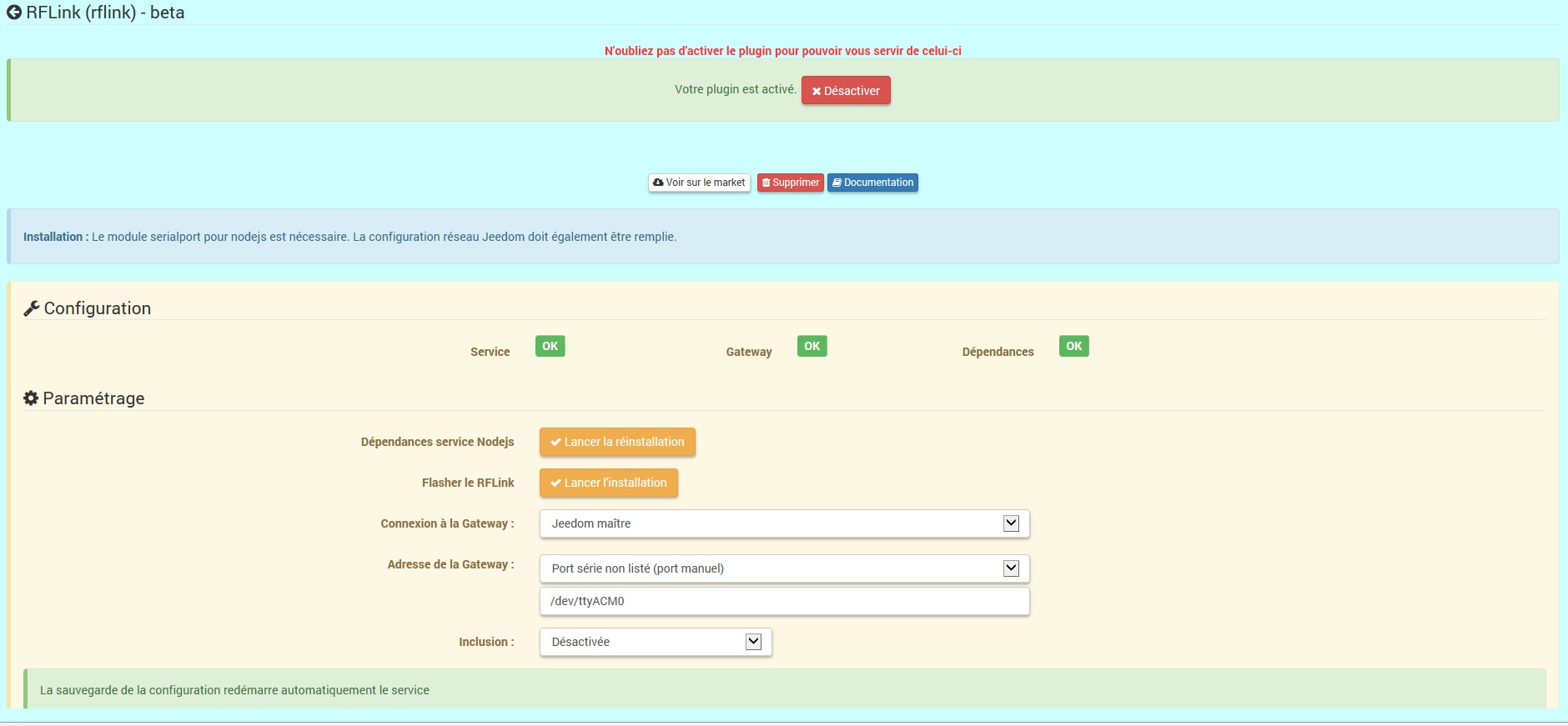The width and height of the screenshot is (1568, 726).
Task: Launch the Nodejs dependencies reinstallation
Action: click(617, 442)
